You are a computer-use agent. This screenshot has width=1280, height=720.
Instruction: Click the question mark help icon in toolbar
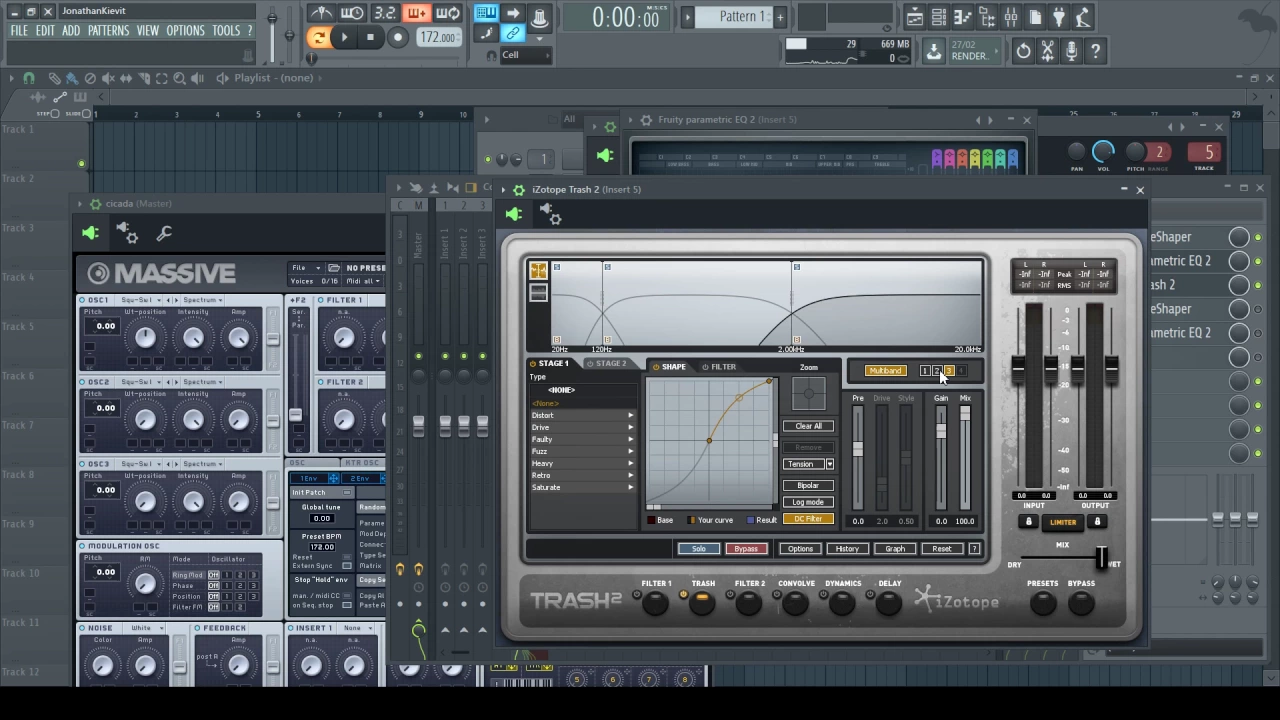pos(1095,51)
